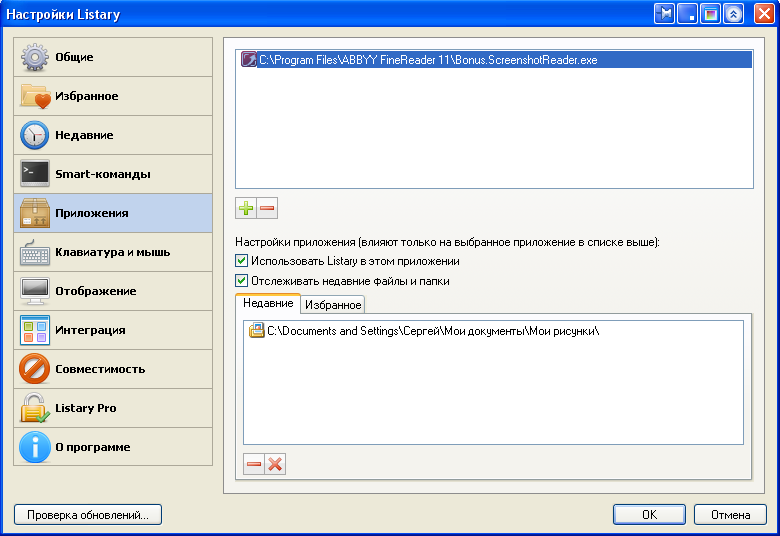Click the Клавиатура и мышь label
This screenshot has width=780, height=536.
tap(112, 252)
